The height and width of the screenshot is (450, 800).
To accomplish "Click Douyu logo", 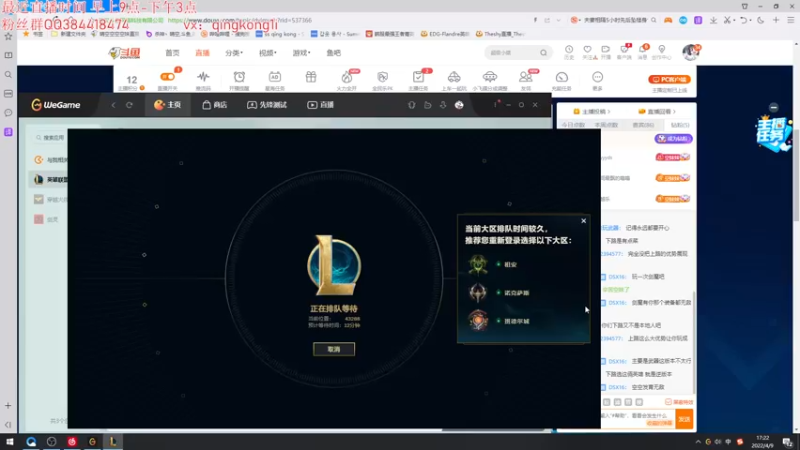I will point(124,53).
